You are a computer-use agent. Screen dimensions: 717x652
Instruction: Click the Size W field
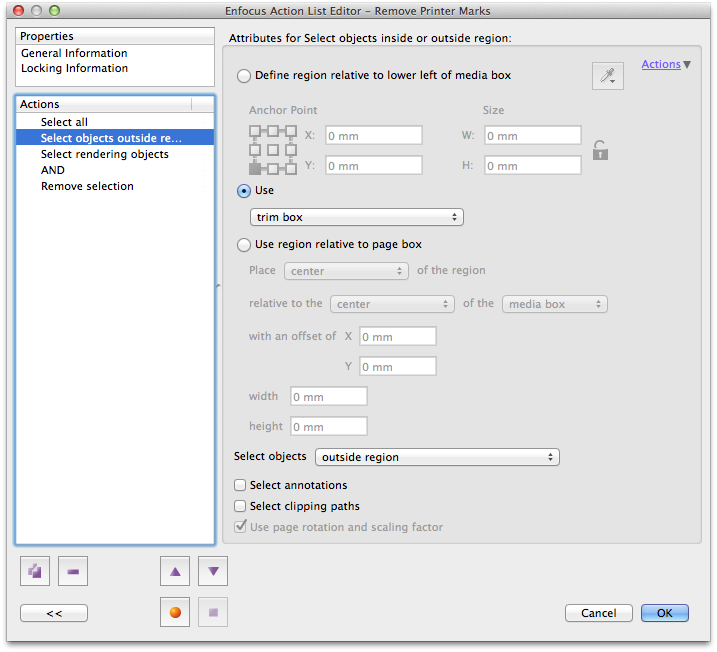click(x=533, y=136)
